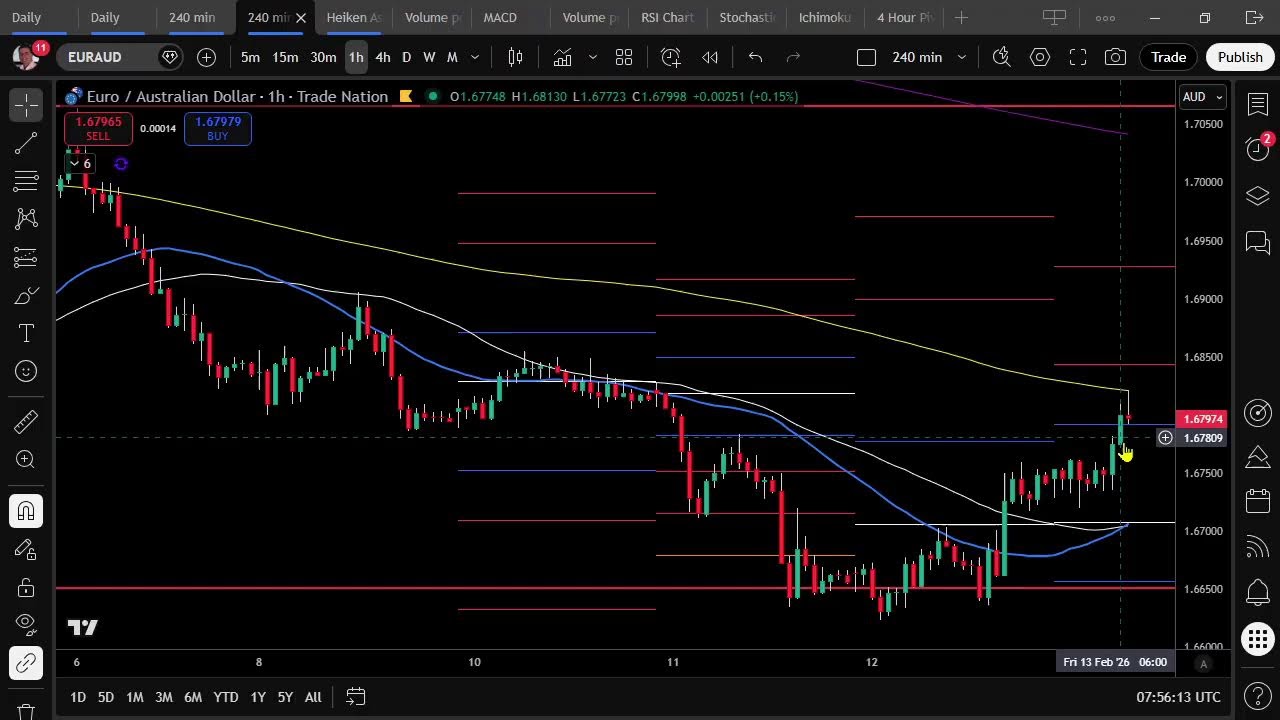Screen dimensions: 1280x720
Task: Create an alert with clock-plus icon
Action: (x=670, y=57)
